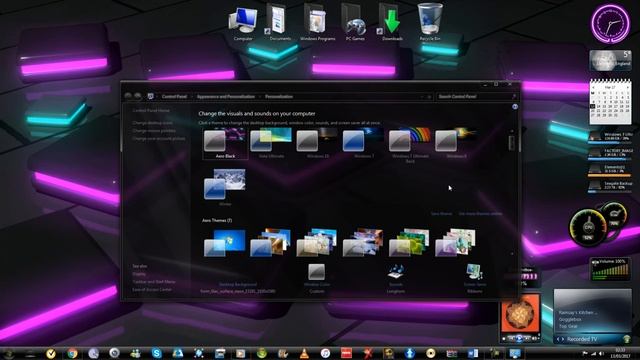Click the Windows 7 Ultra drive meter gadget
Screen dimensions: 640x360
click(611, 138)
